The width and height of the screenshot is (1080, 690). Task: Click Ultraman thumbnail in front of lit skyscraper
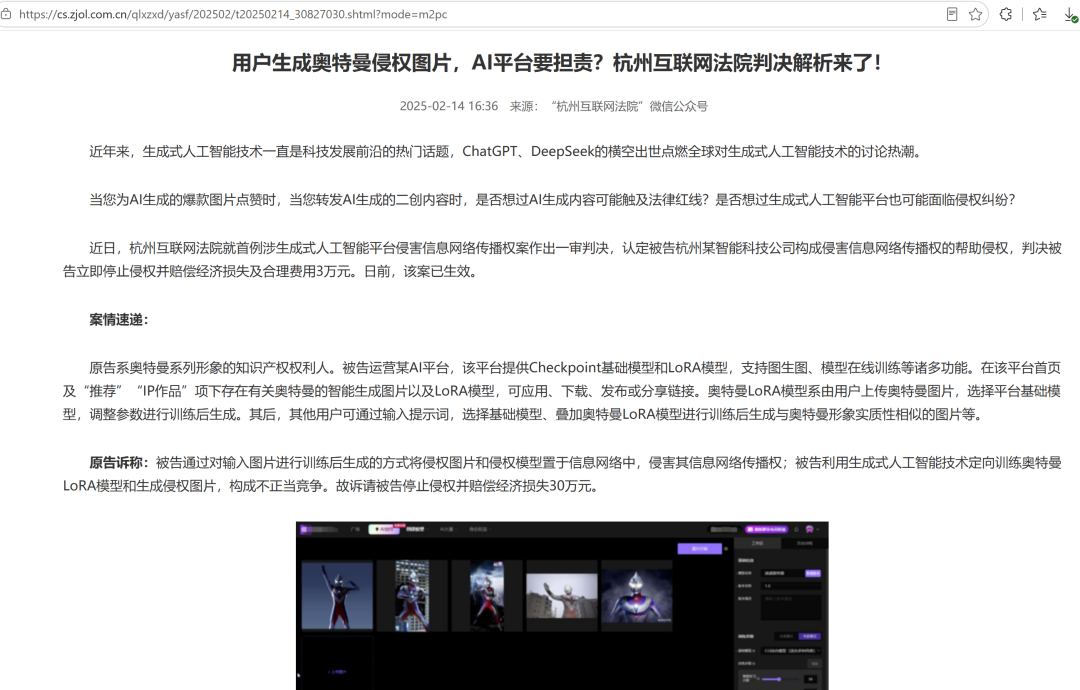point(412,596)
